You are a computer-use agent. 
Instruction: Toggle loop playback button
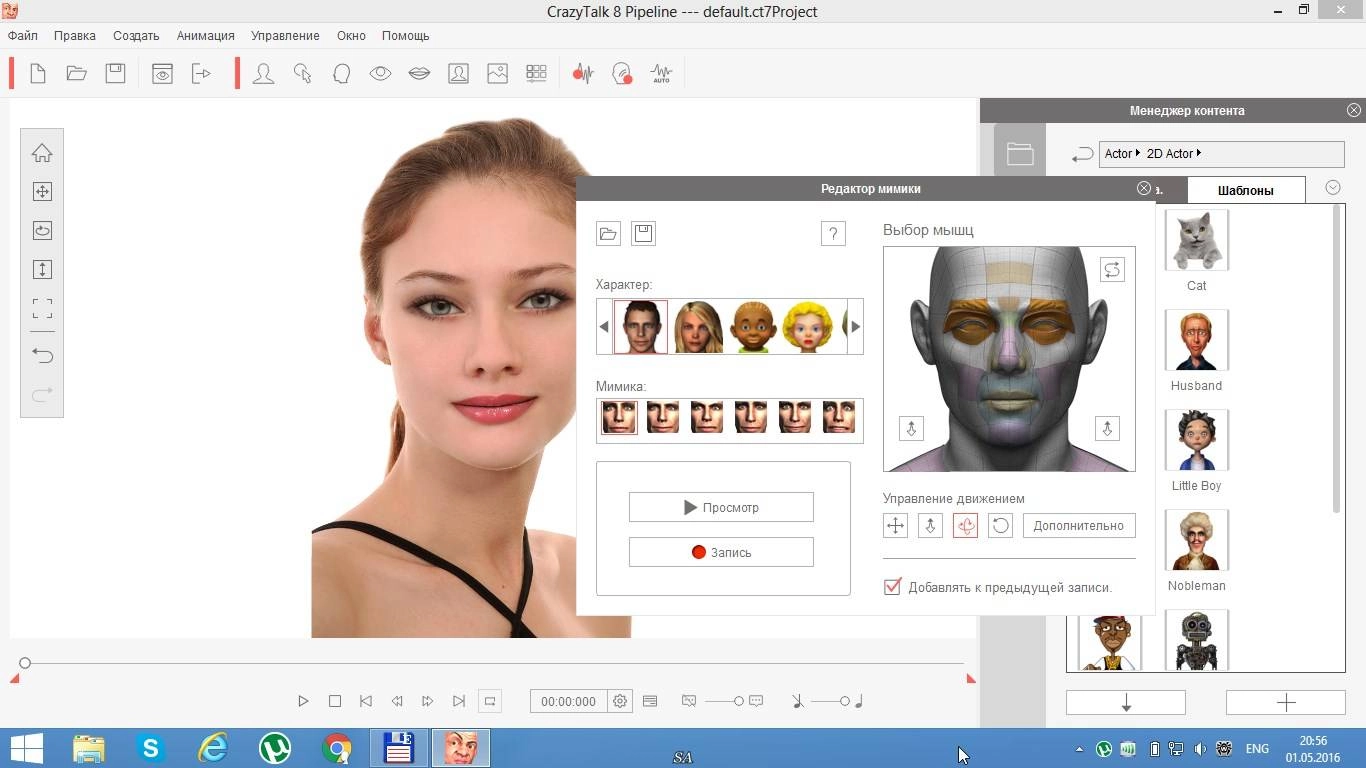tap(490, 701)
